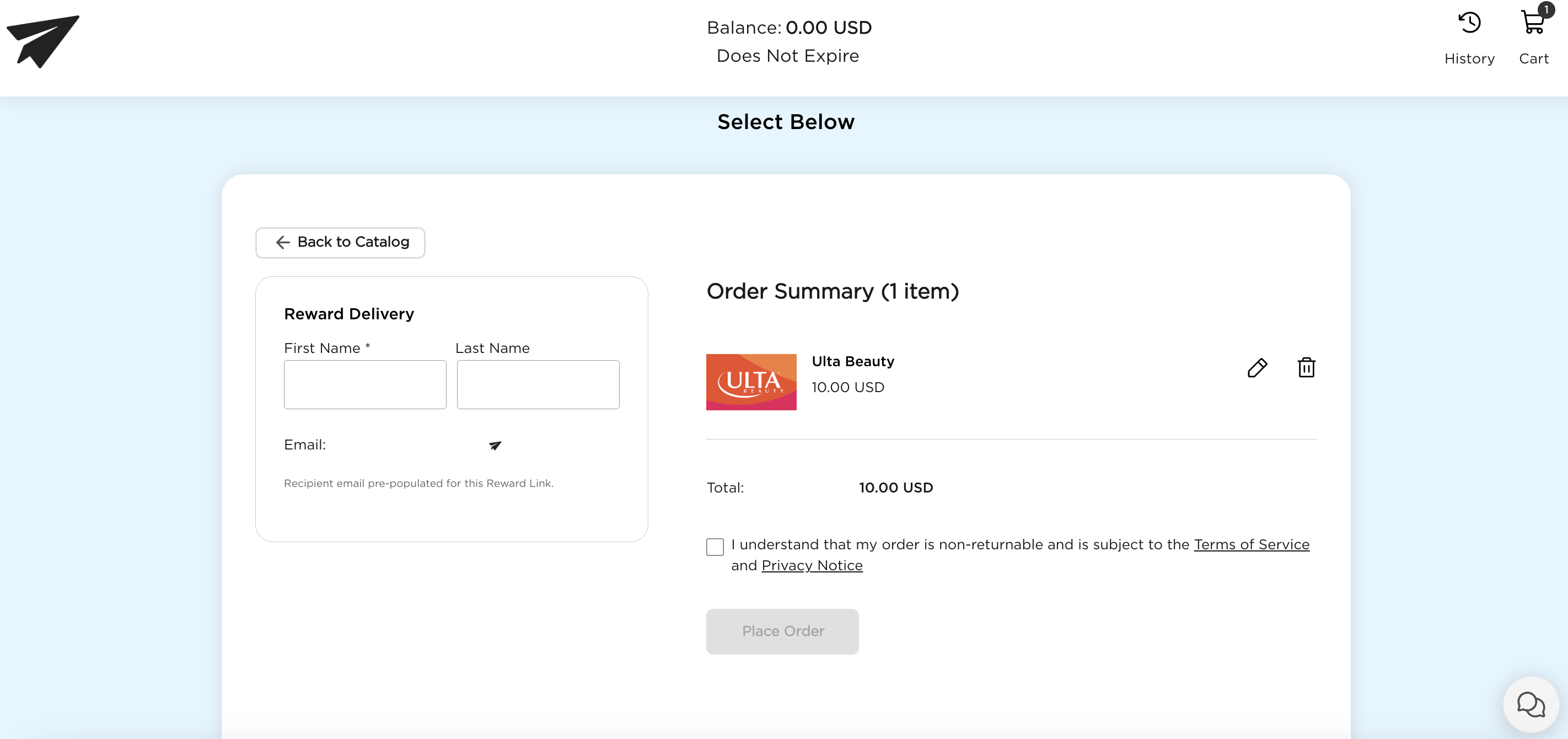Click the Order Summary heading
Screen dimensions: 1568x739
(832, 291)
